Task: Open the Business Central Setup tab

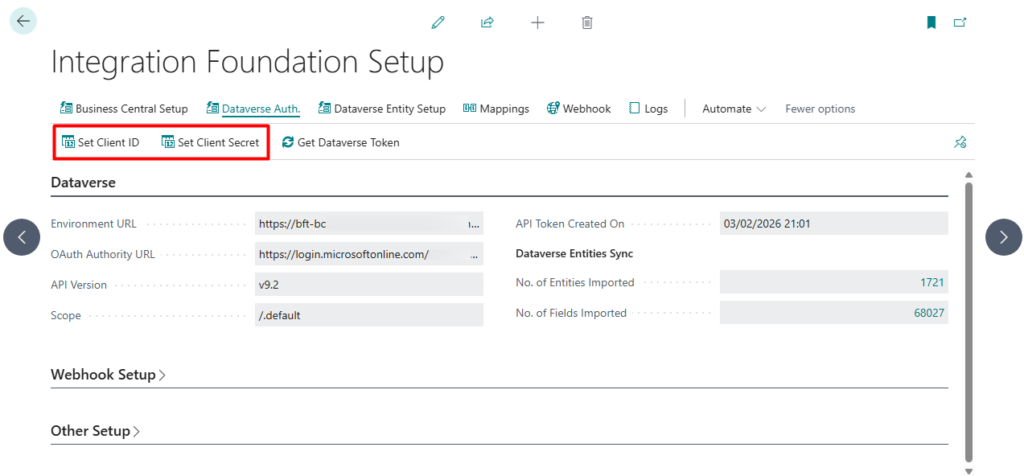Action: click(x=124, y=109)
